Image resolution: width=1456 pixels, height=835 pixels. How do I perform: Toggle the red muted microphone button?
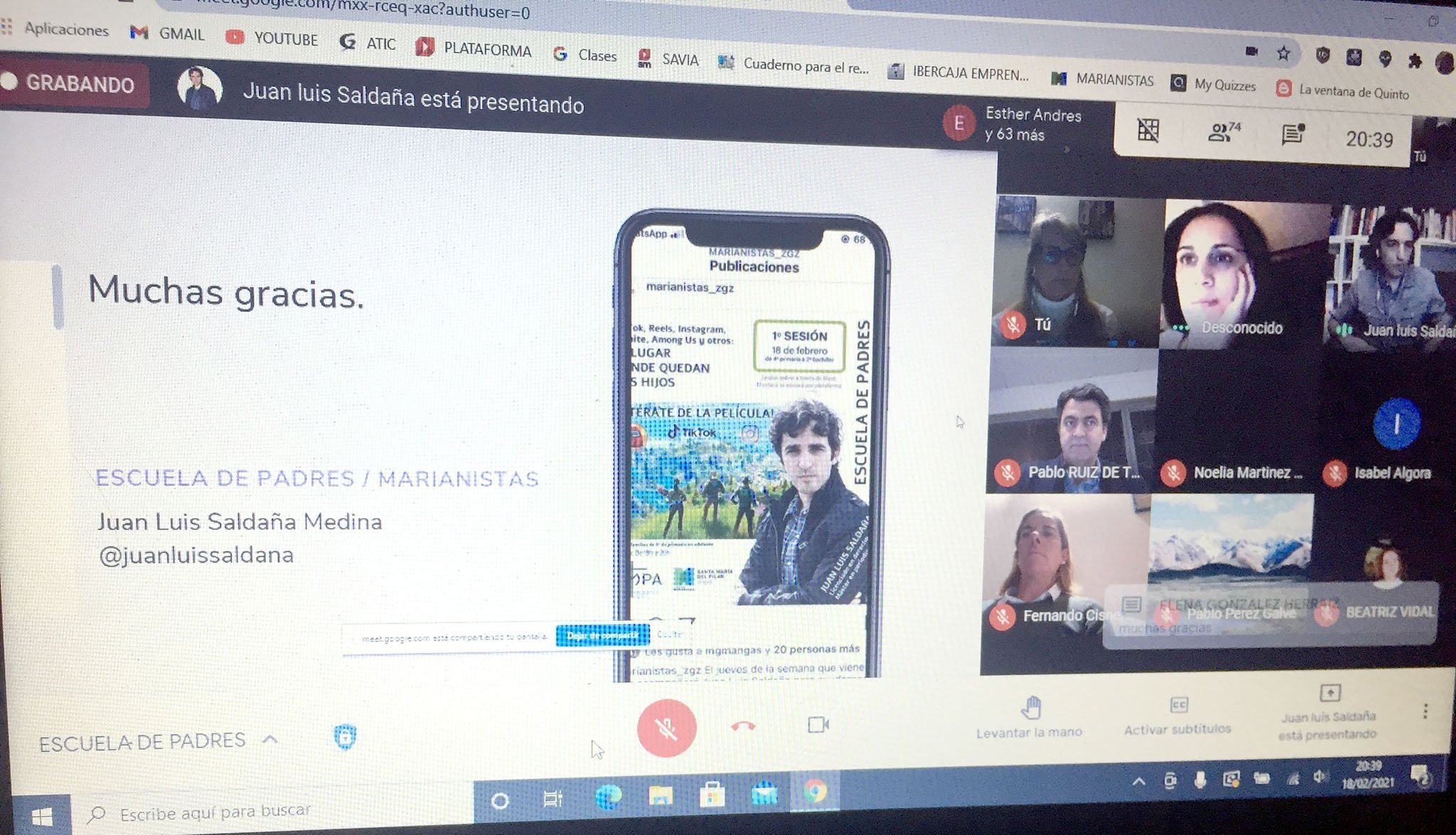pyautogui.click(x=666, y=728)
